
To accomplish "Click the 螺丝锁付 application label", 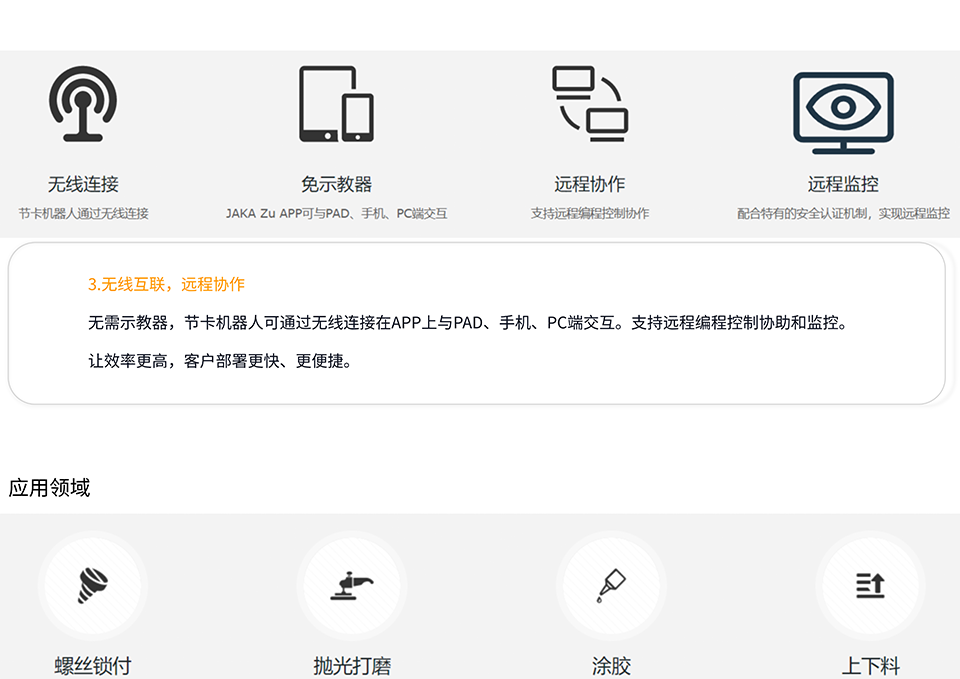I will pos(92,665).
